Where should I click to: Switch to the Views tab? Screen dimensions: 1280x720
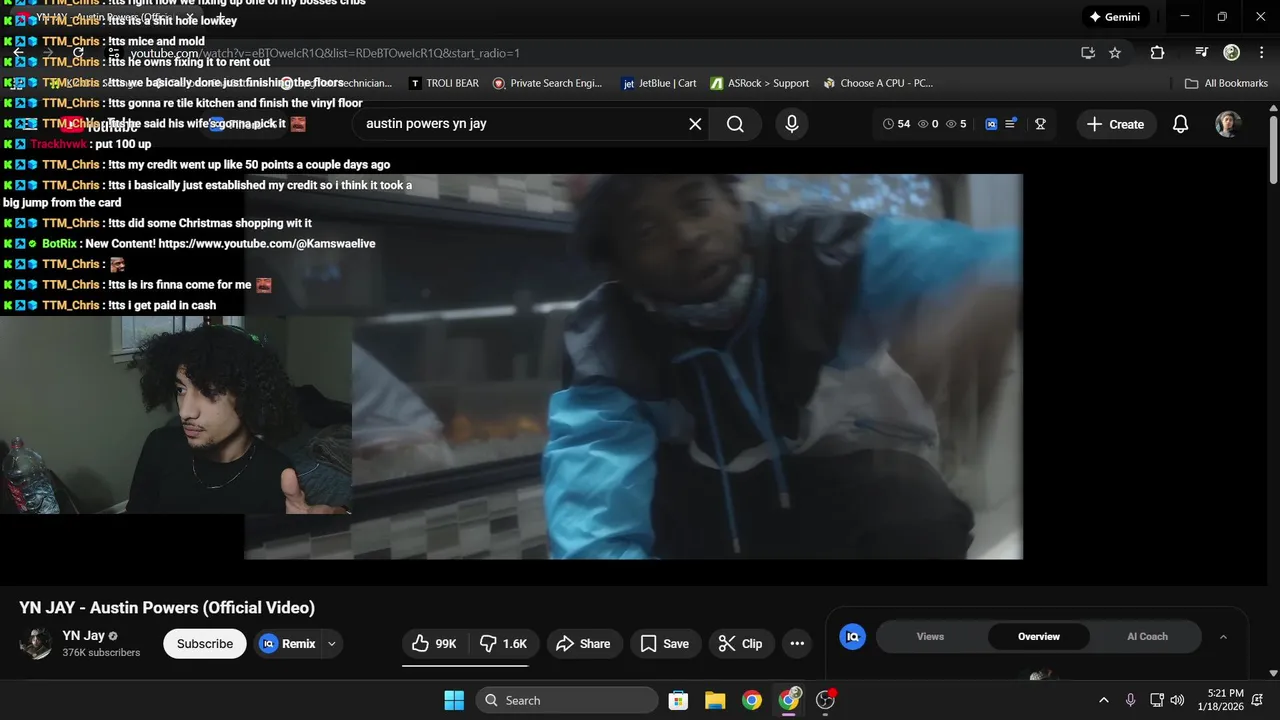coord(930,636)
